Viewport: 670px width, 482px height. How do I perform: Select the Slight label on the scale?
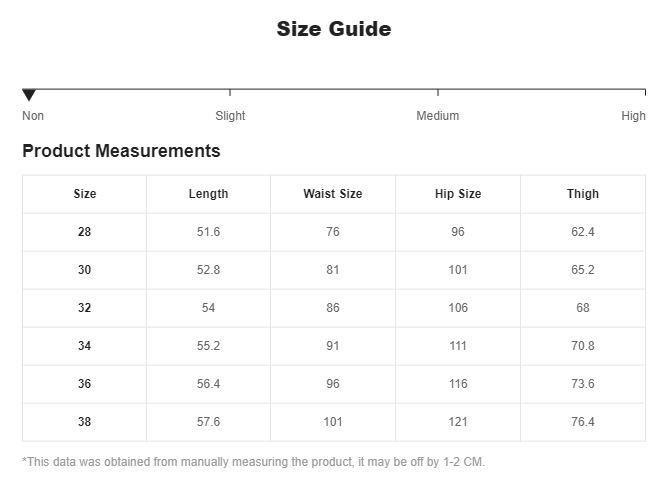click(230, 116)
